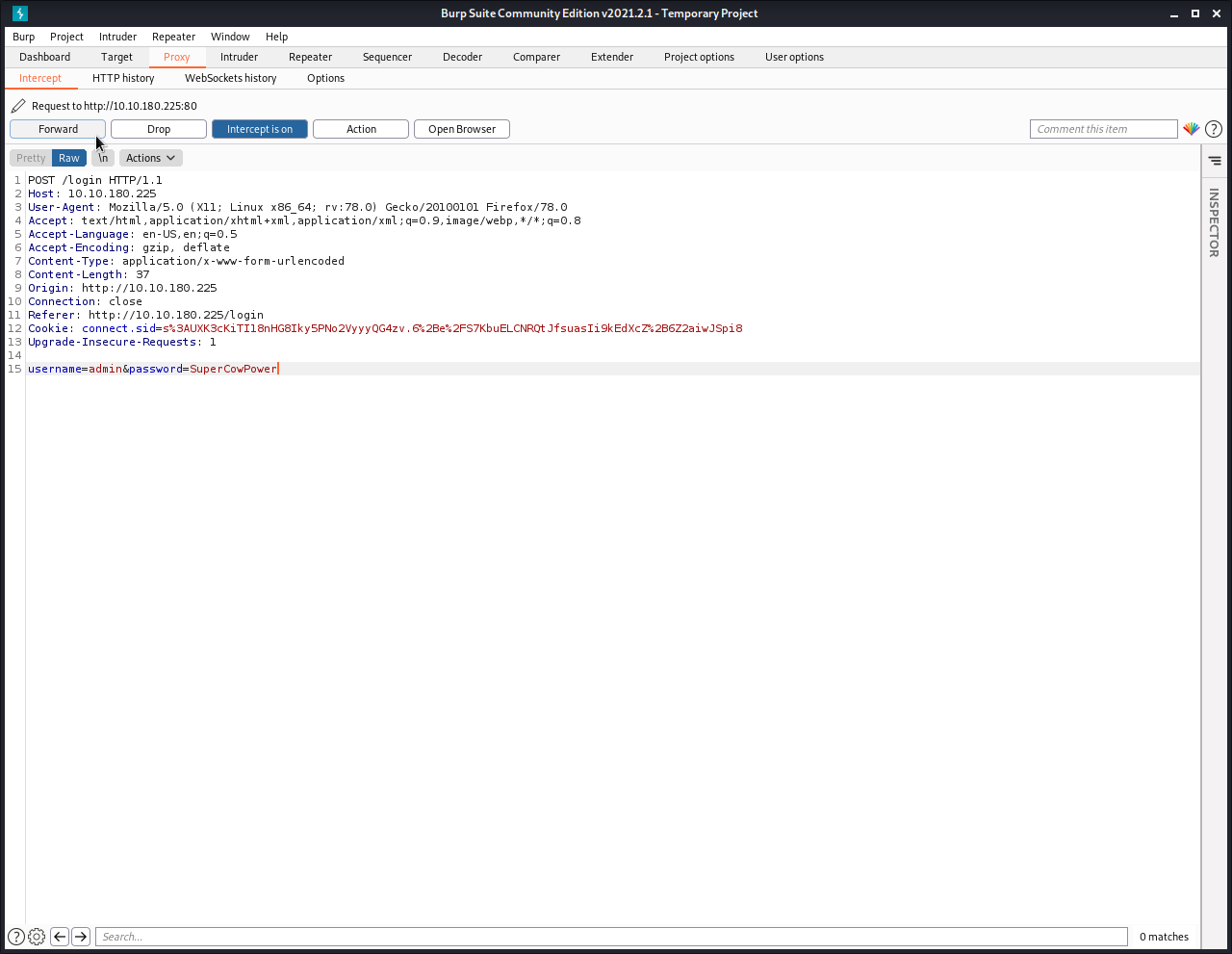
Task: Close the Burp Suite window
Action: pos(1216,13)
